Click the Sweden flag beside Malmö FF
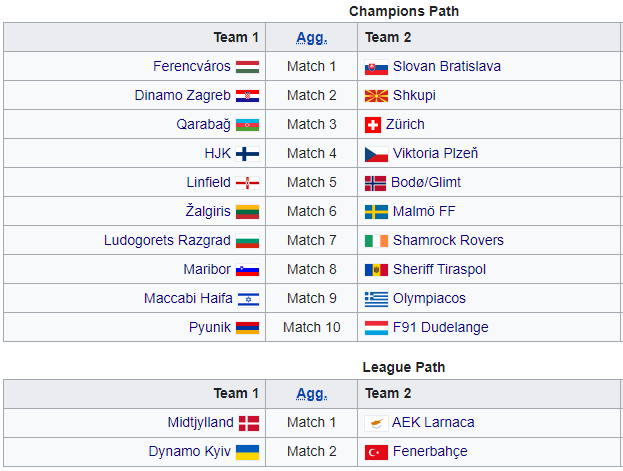The height and width of the screenshot is (471, 623). point(375,212)
